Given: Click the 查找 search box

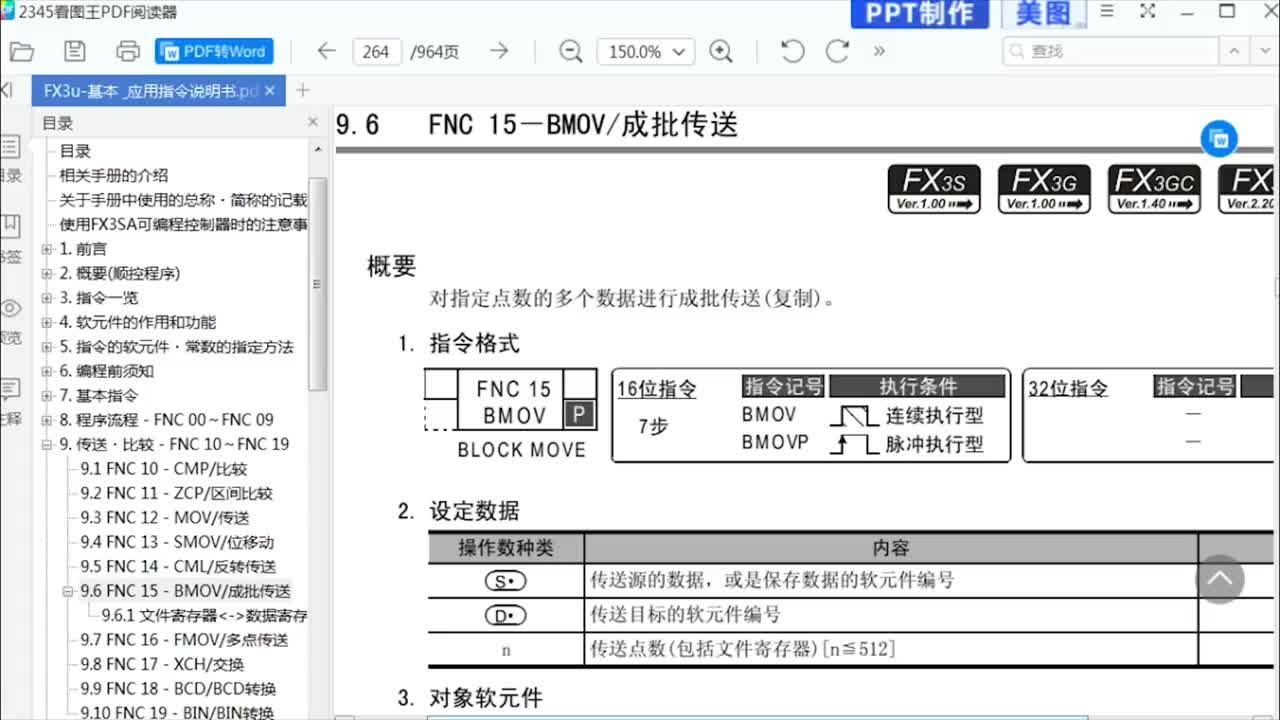Looking at the screenshot, I should click(x=1110, y=52).
